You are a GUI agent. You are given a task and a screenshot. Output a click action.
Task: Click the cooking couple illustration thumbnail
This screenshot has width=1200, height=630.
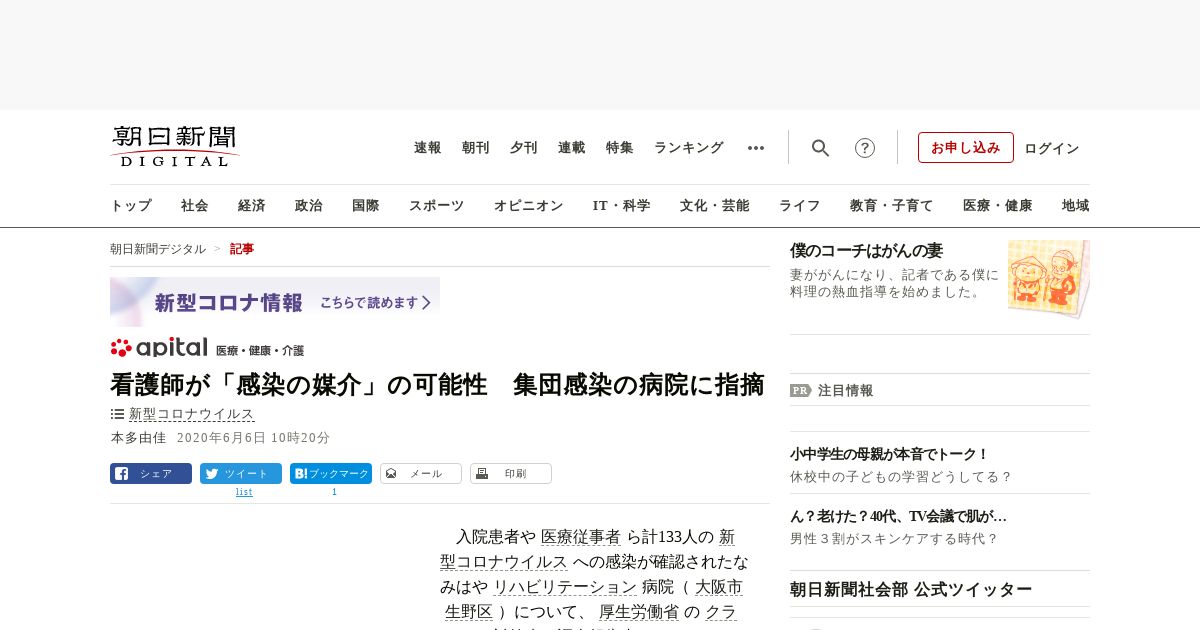click(1049, 278)
